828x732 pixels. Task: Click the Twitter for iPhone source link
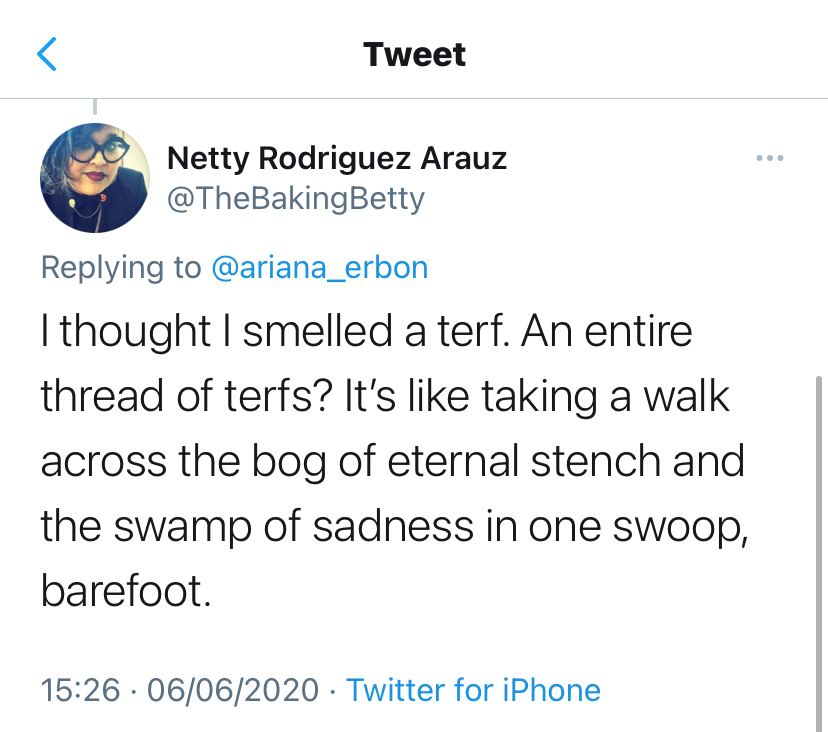click(473, 690)
